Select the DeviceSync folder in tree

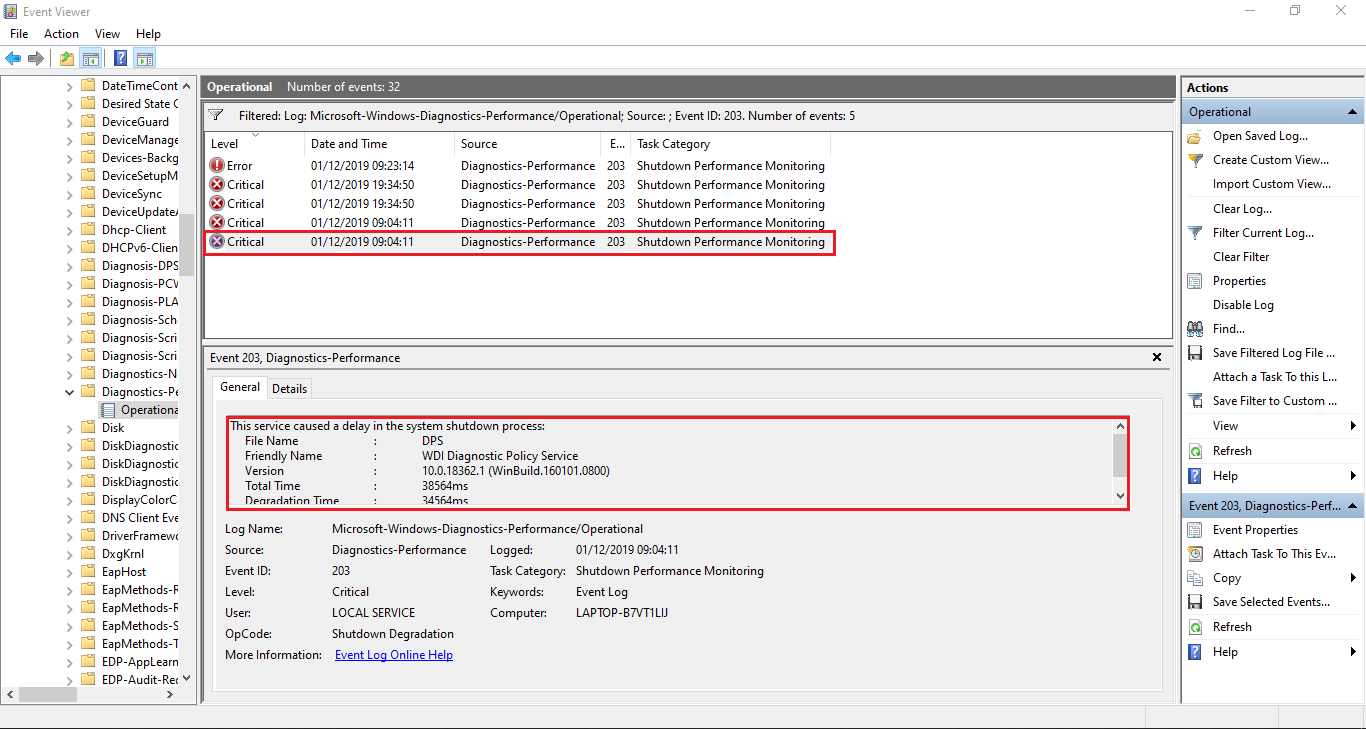131,194
